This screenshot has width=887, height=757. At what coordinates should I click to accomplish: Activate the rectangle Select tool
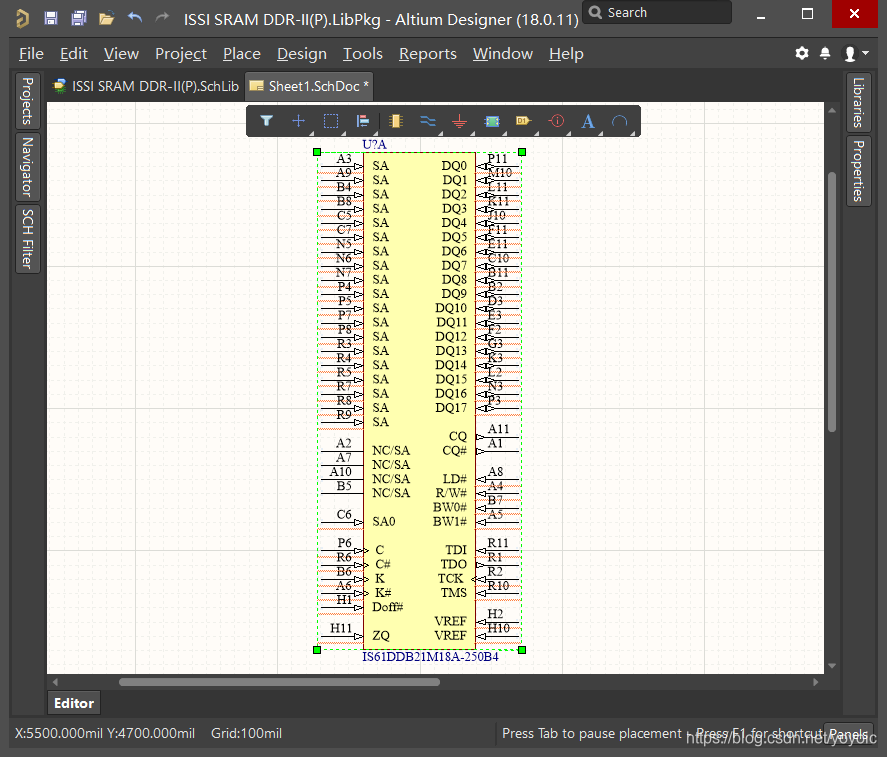pos(331,121)
